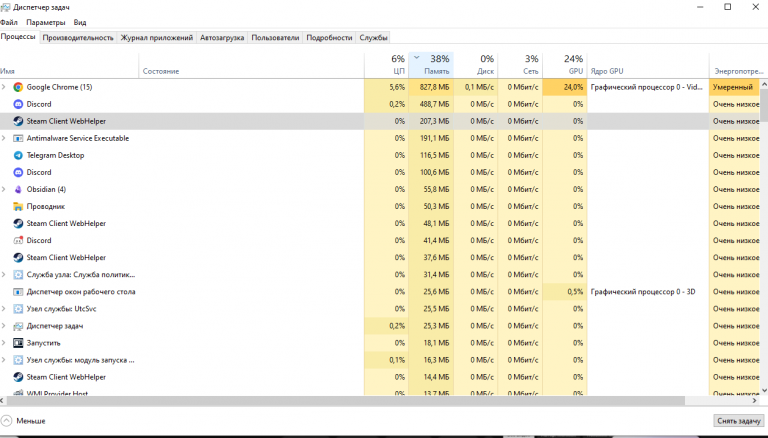The image size is (768, 438).
Task: Click the Obsidian process icon
Action: 18,190
